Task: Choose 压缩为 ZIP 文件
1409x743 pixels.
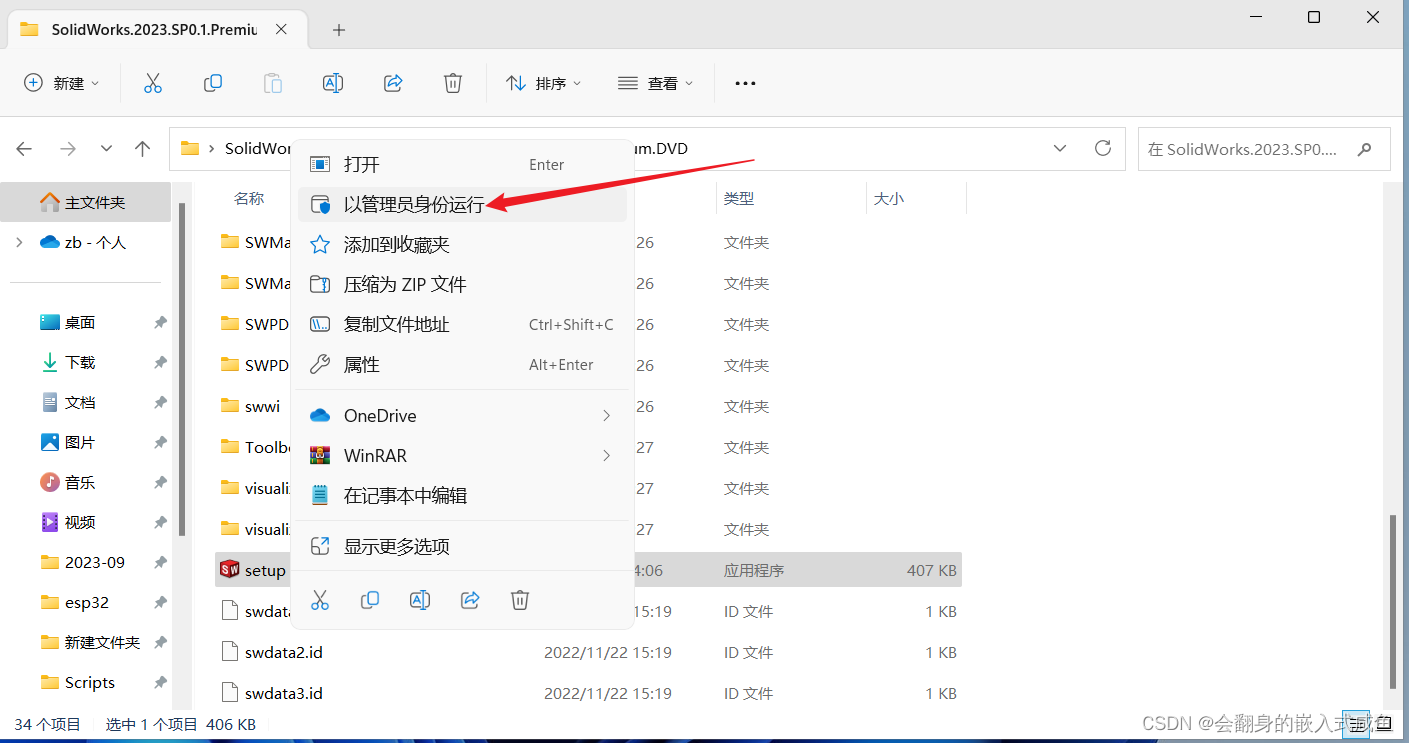Action: click(463, 284)
